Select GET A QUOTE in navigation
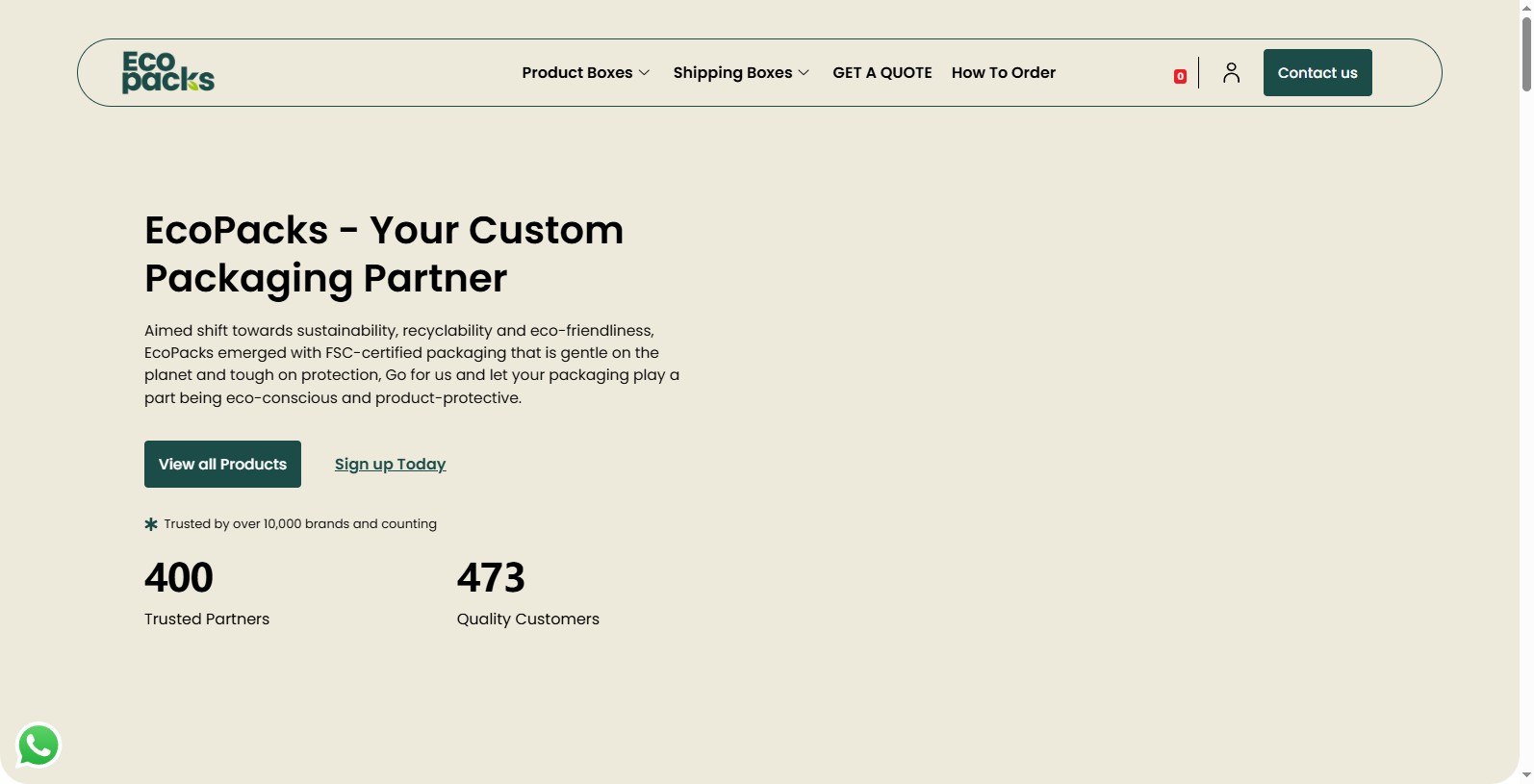 pos(882,73)
